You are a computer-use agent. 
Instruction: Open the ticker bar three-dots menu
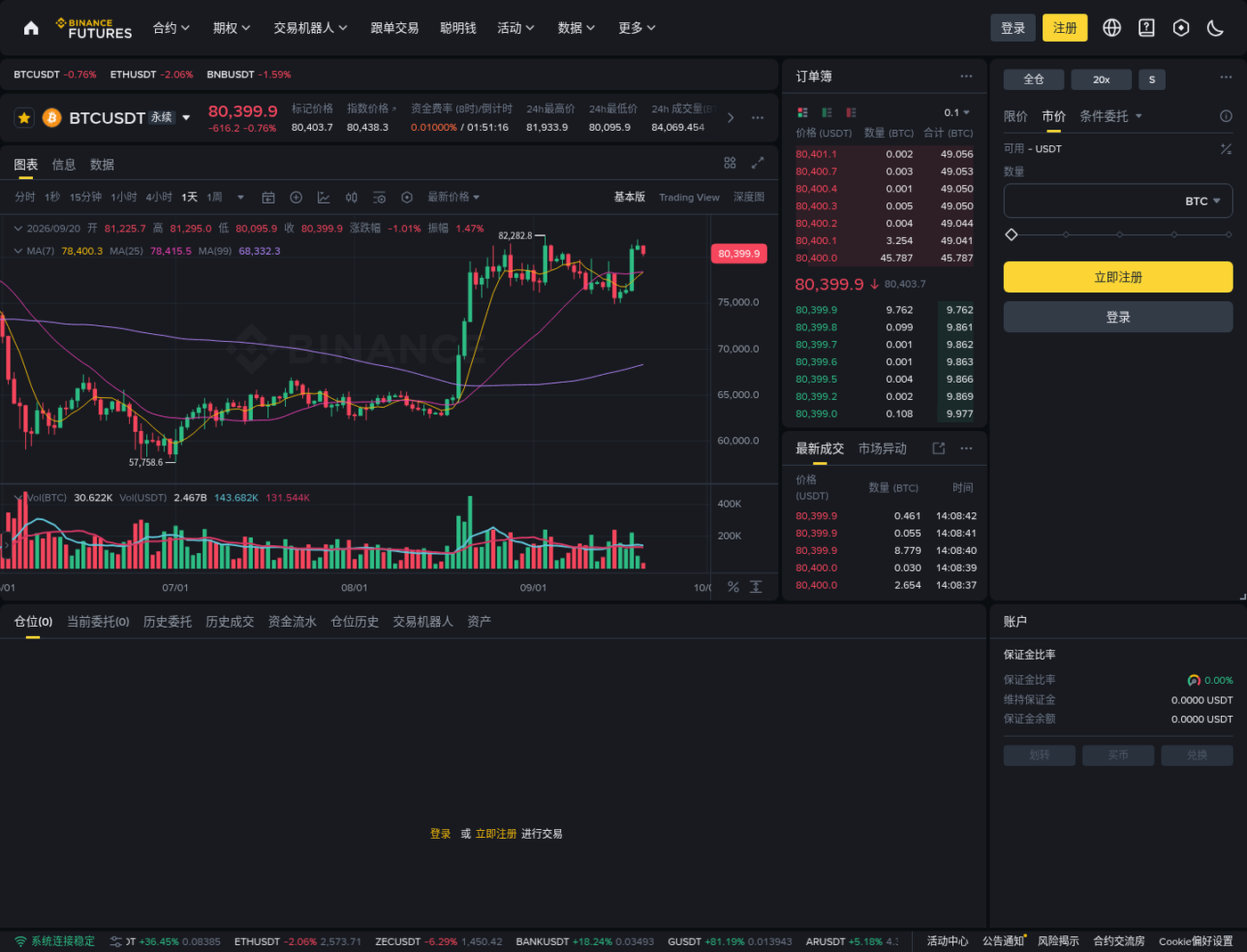click(x=757, y=118)
